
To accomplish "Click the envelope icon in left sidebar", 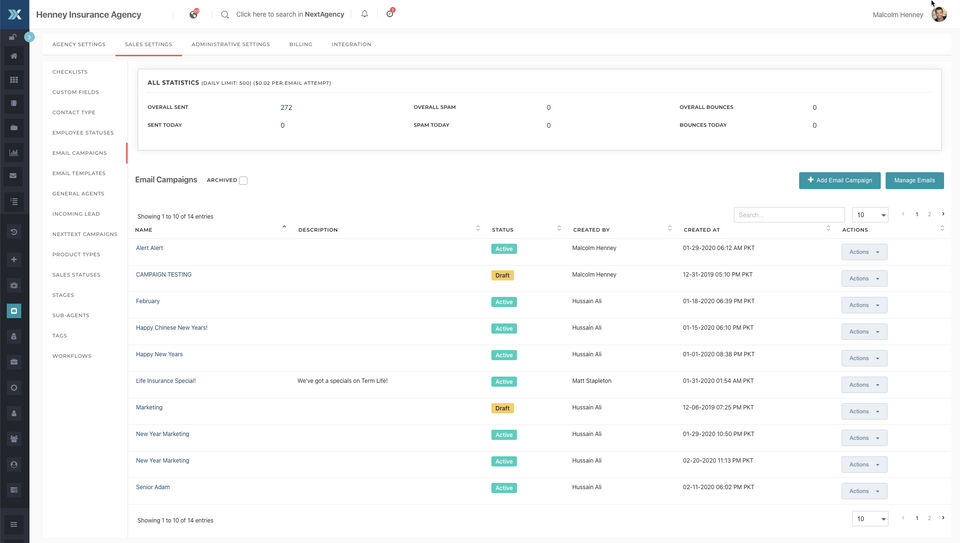I will 14,177.
